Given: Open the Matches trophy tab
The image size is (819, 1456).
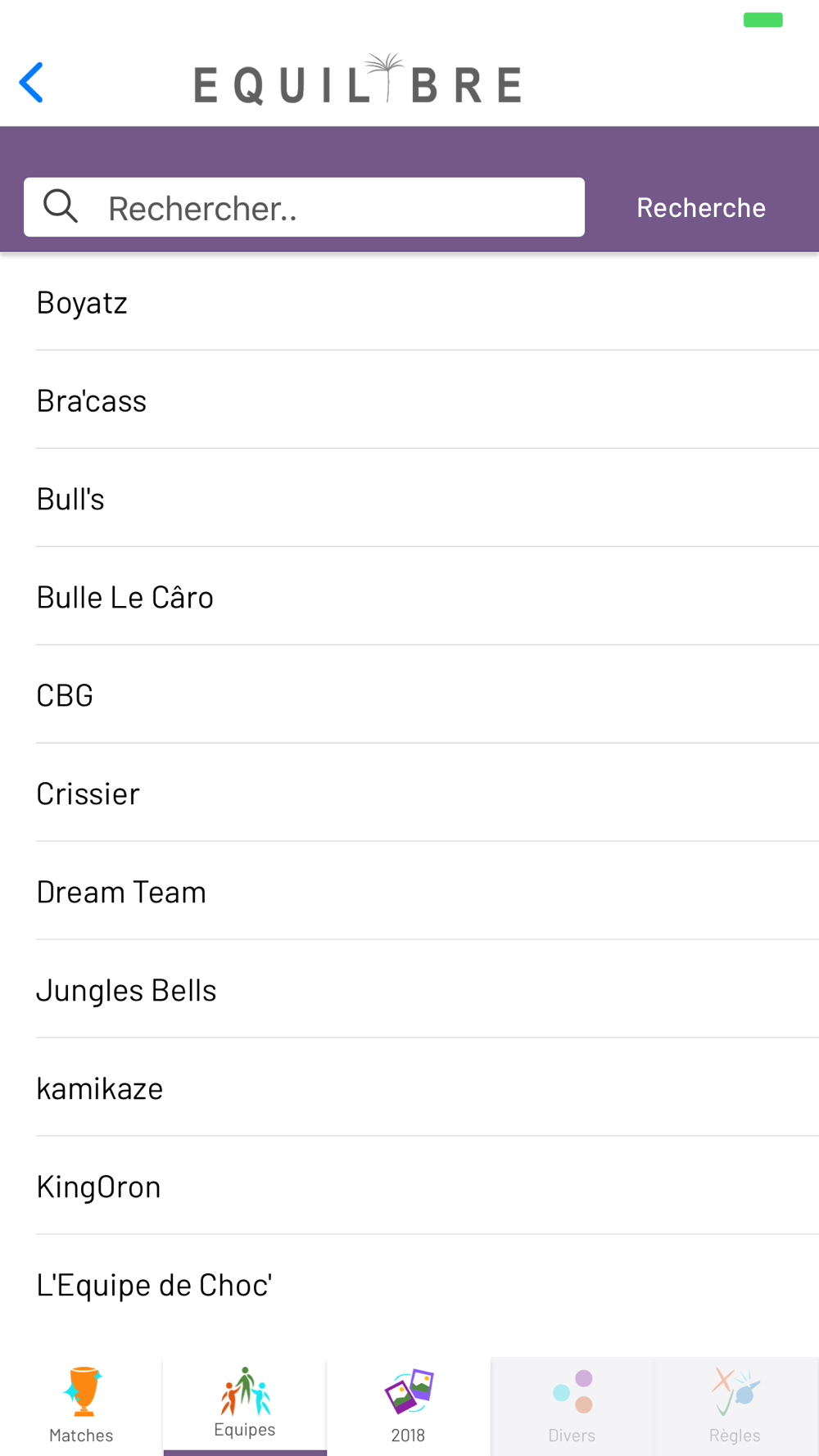Looking at the screenshot, I should pyautogui.click(x=81, y=1405).
